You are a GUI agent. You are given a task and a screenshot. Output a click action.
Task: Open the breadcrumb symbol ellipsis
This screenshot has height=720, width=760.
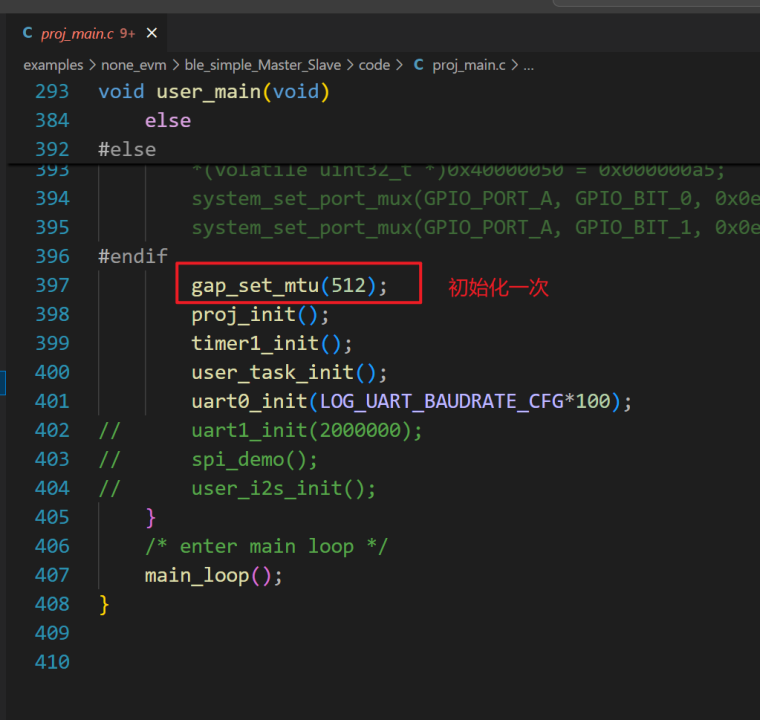pyautogui.click(x=528, y=64)
